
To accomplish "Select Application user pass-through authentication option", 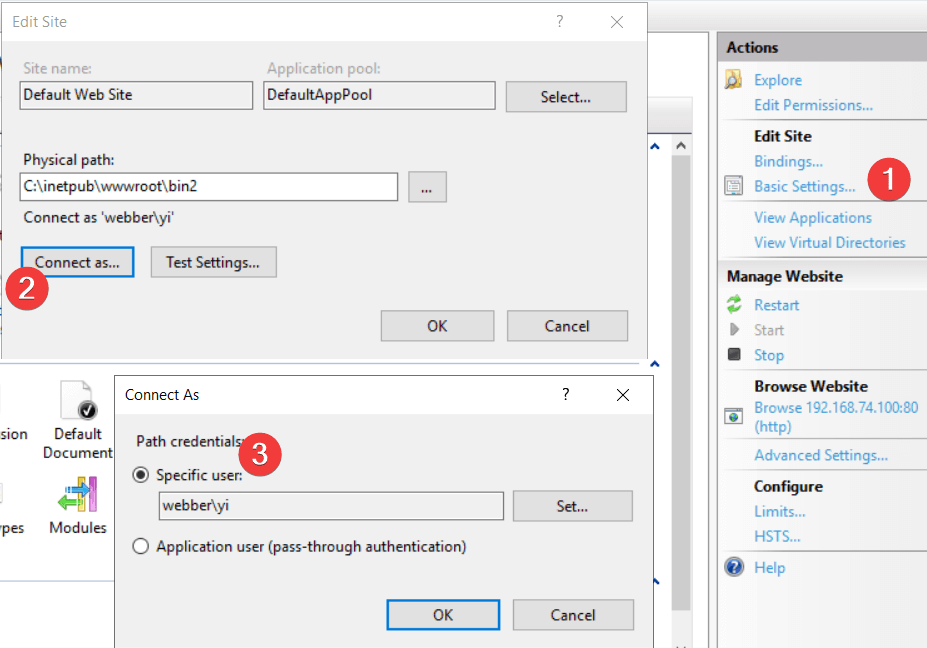I will click(141, 547).
